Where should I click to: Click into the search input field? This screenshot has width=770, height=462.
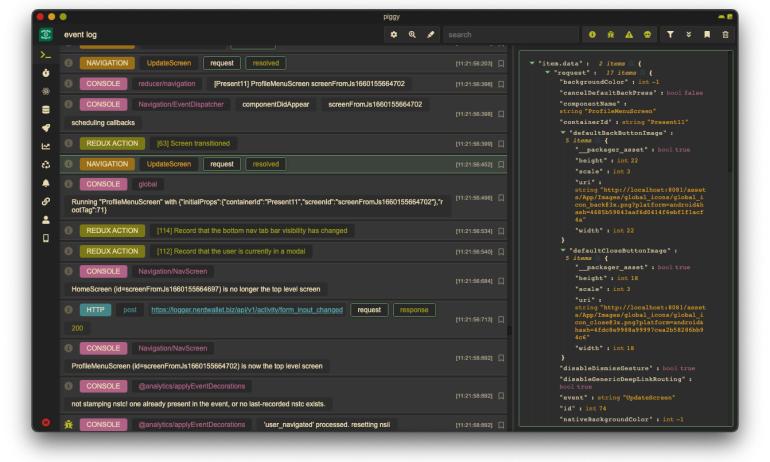(x=510, y=34)
